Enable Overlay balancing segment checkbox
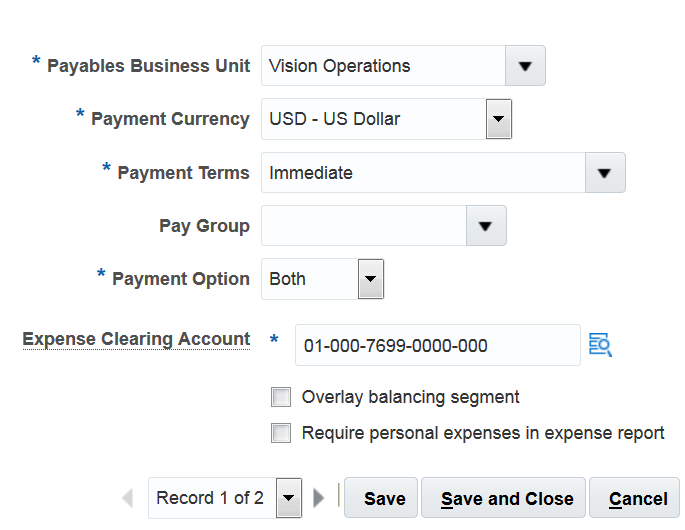 coord(281,397)
